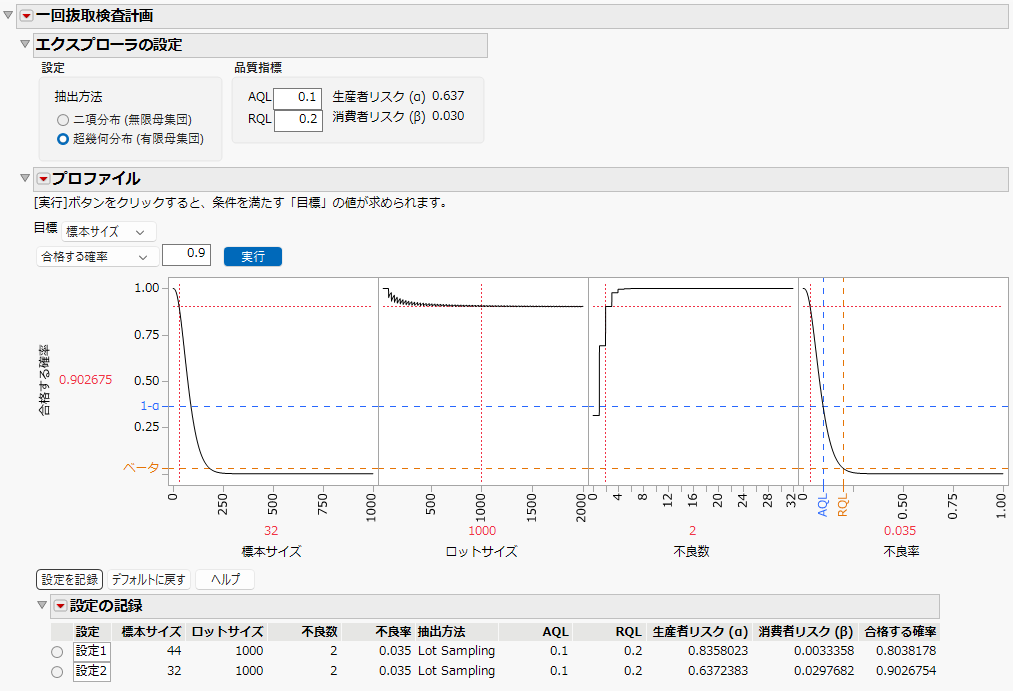Click the blue 1-α reference label
Image resolution: width=1013 pixels, height=691 pixels.
pos(149,406)
